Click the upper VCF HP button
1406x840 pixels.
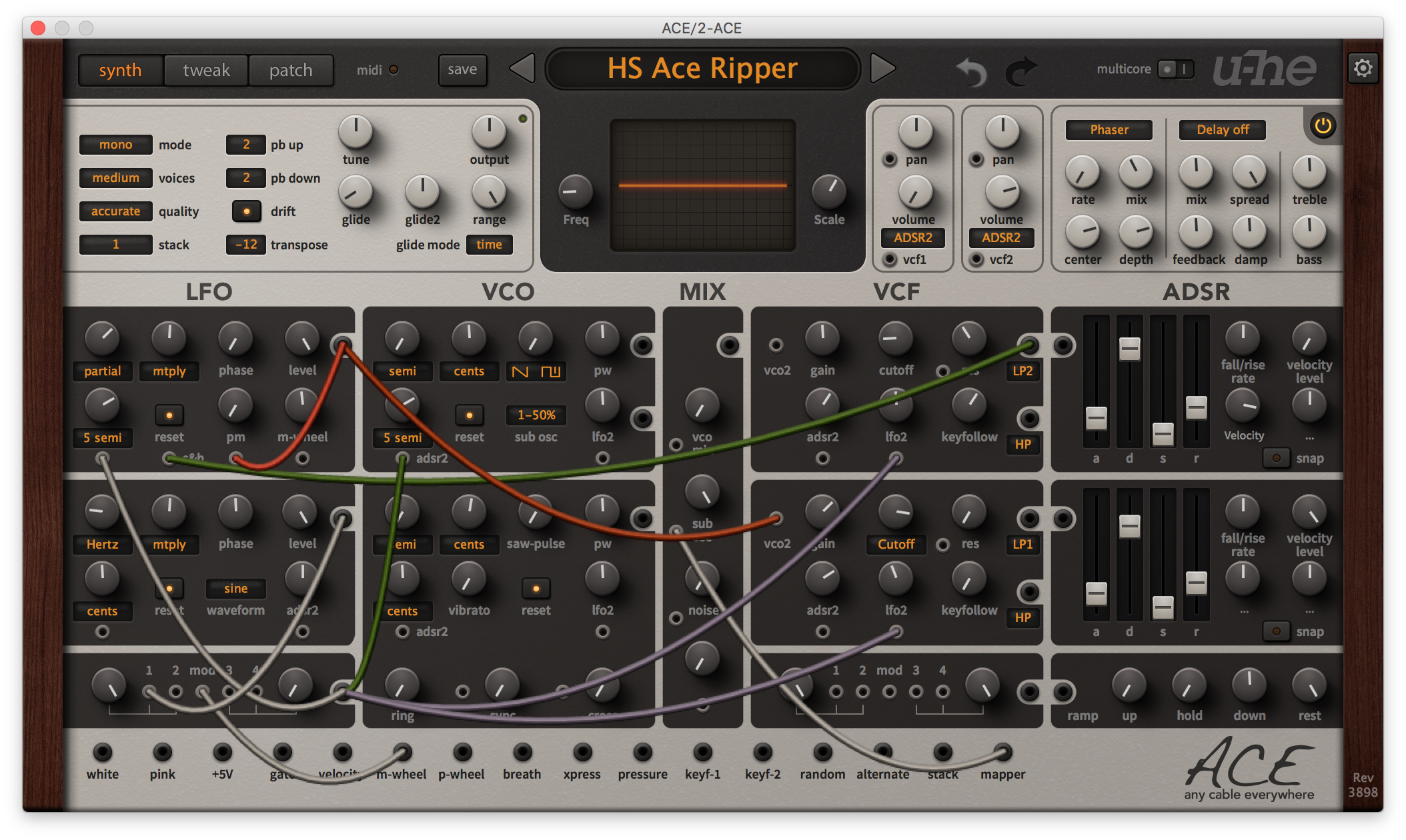(x=1022, y=445)
